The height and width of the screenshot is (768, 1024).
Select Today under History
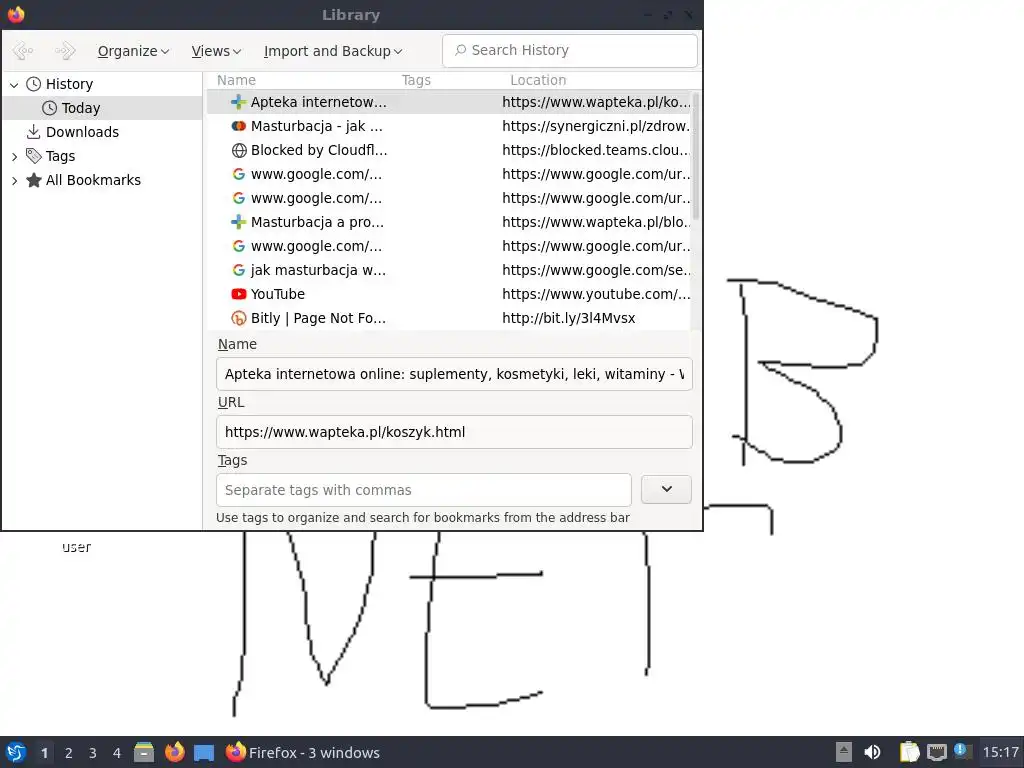click(x=103, y=108)
